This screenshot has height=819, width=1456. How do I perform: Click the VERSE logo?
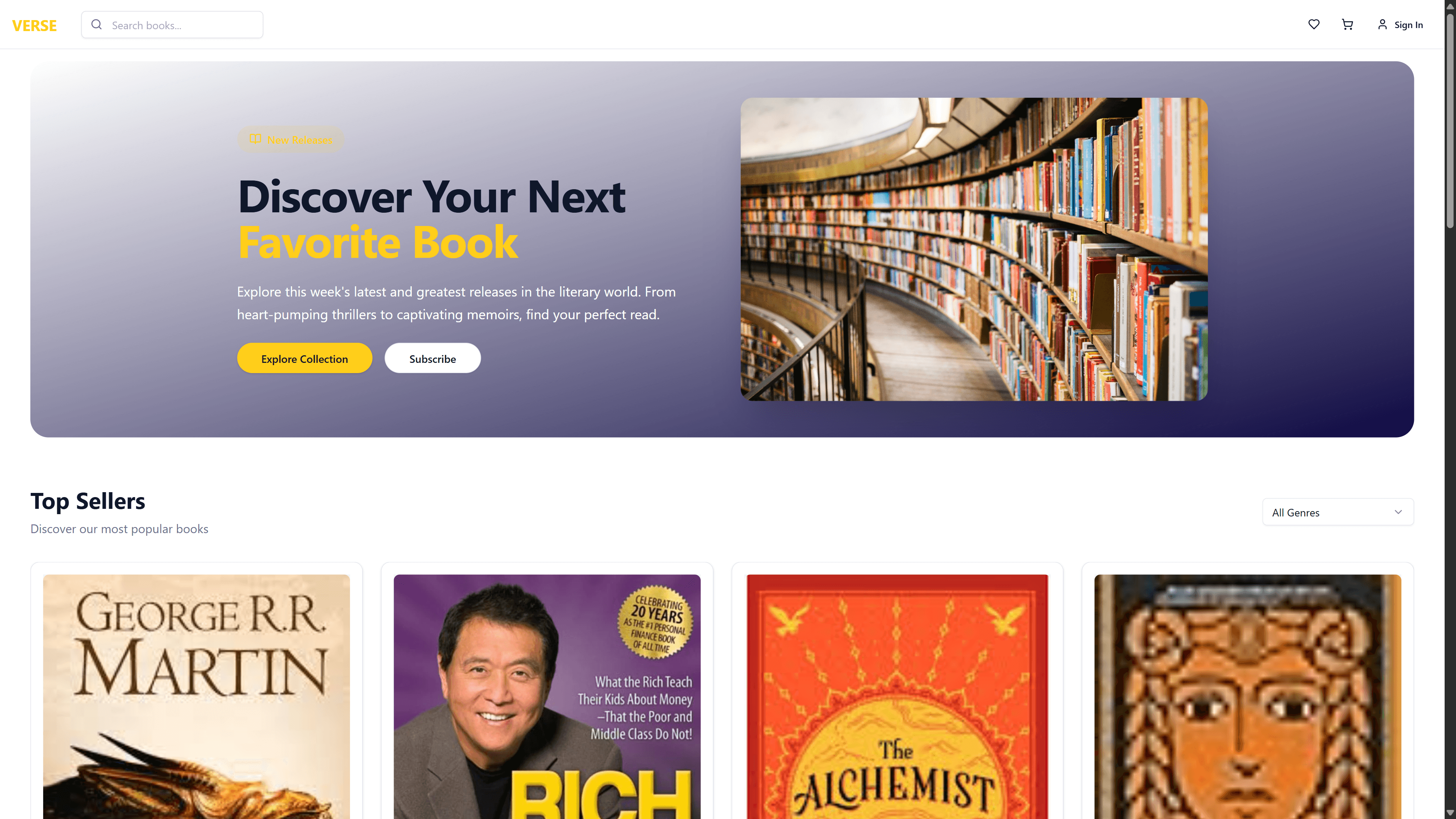pos(34,25)
